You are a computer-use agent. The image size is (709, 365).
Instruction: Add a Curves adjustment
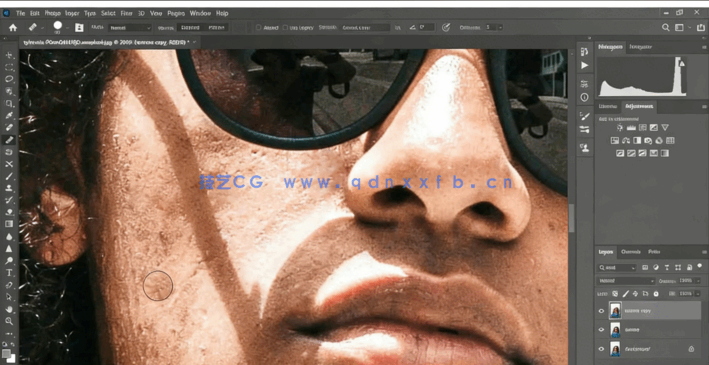click(643, 128)
